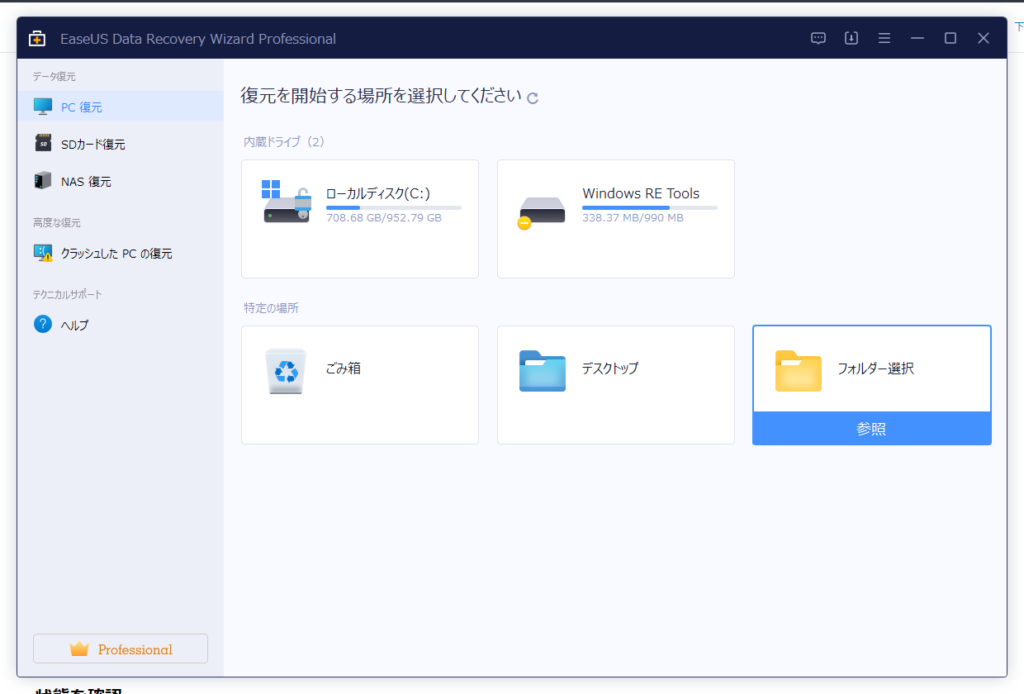This screenshot has height=694, width=1024.
Task: Open the hamburger menu in title bar
Action: coord(884,38)
